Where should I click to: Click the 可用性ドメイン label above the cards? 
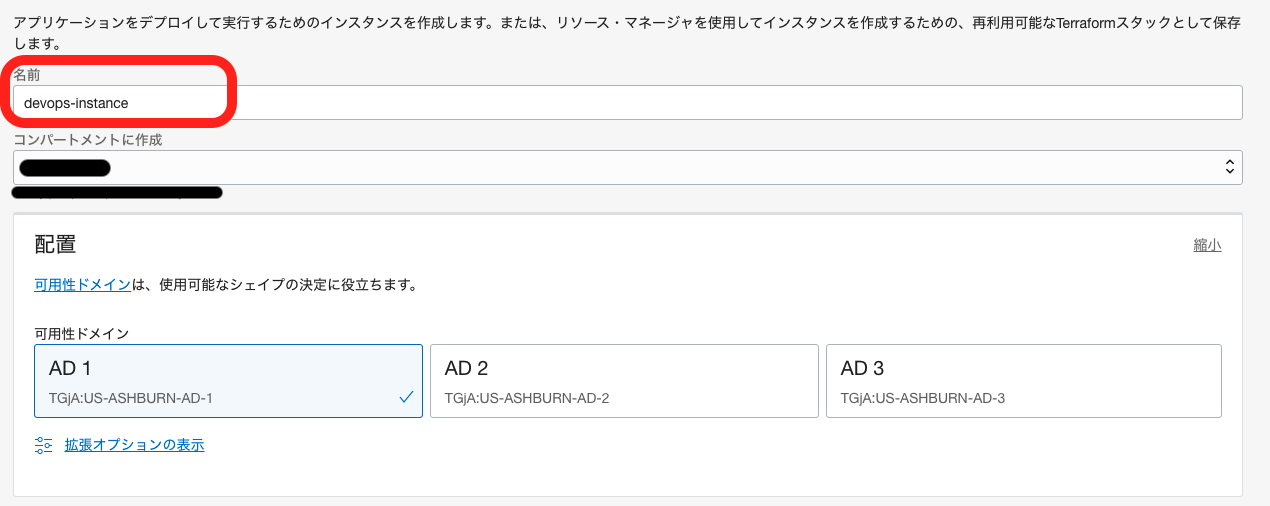(x=82, y=333)
